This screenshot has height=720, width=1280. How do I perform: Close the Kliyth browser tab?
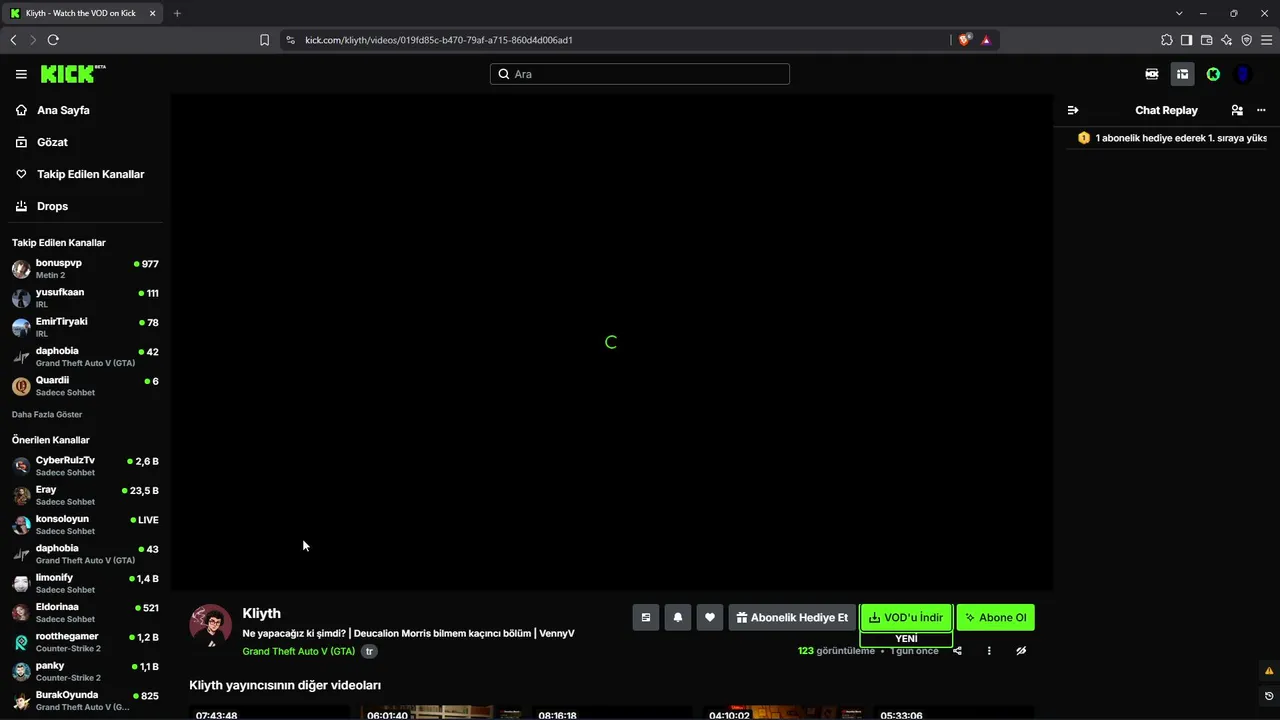[151, 13]
